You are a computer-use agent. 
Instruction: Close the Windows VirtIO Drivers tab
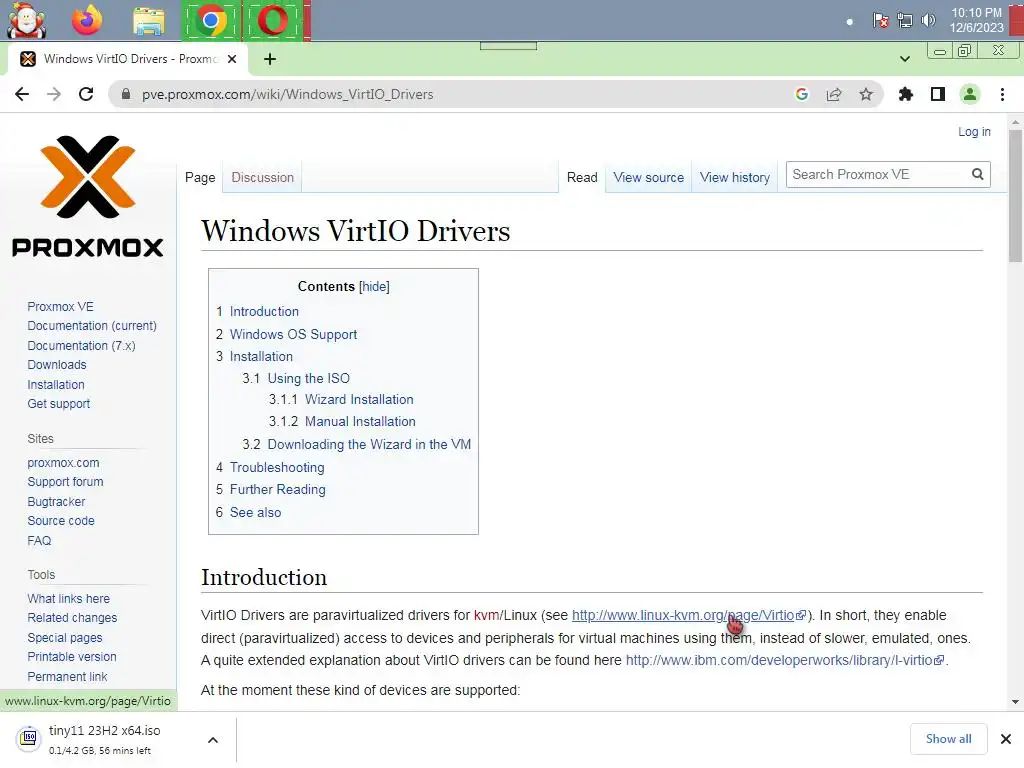click(232, 59)
